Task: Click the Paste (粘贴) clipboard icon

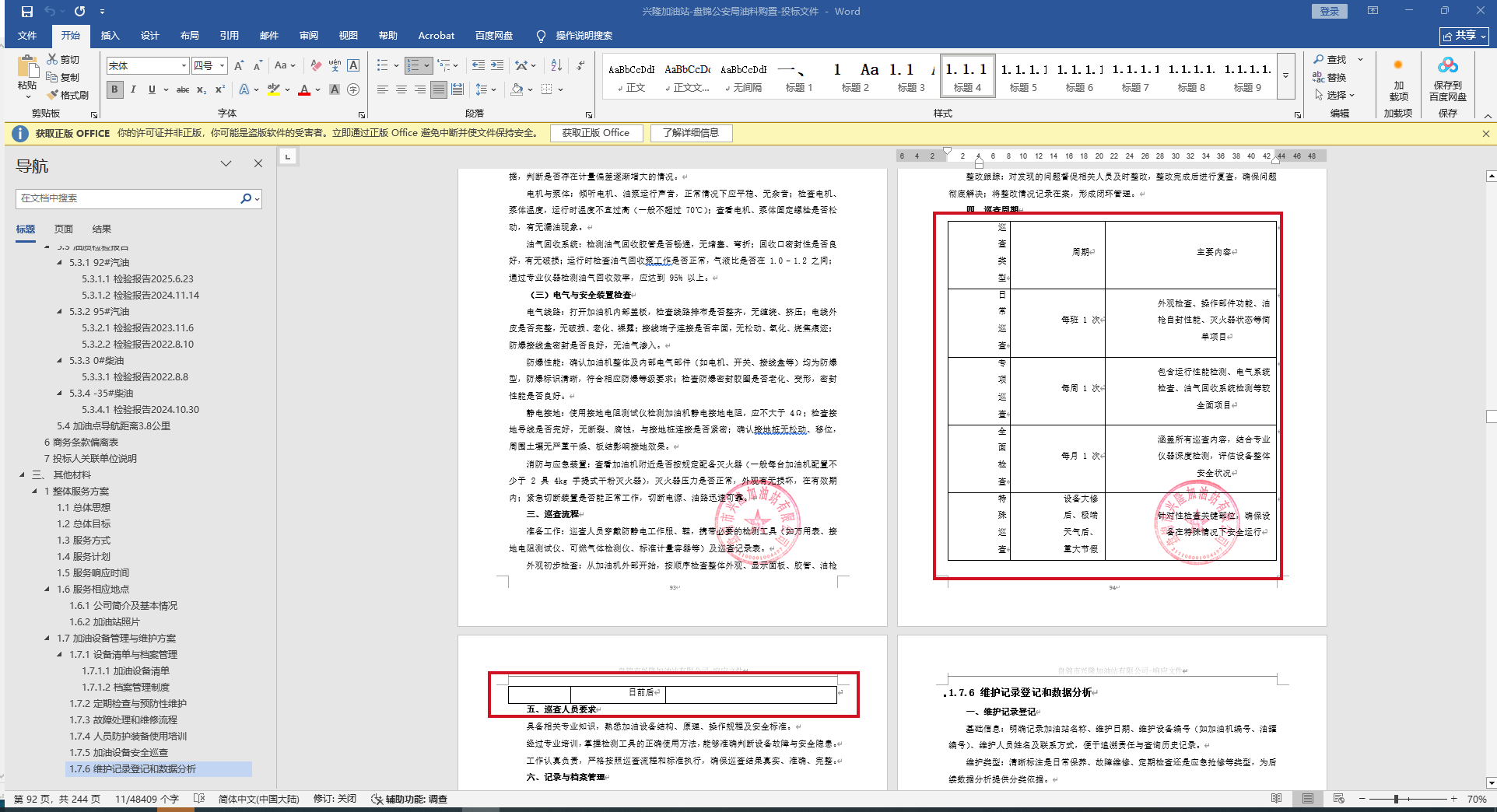Action: point(27,67)
